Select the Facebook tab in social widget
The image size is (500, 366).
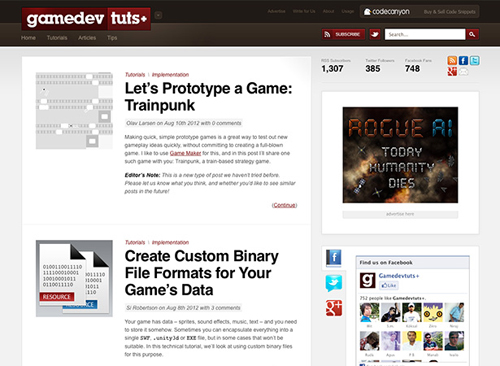(x=334, y=258)
